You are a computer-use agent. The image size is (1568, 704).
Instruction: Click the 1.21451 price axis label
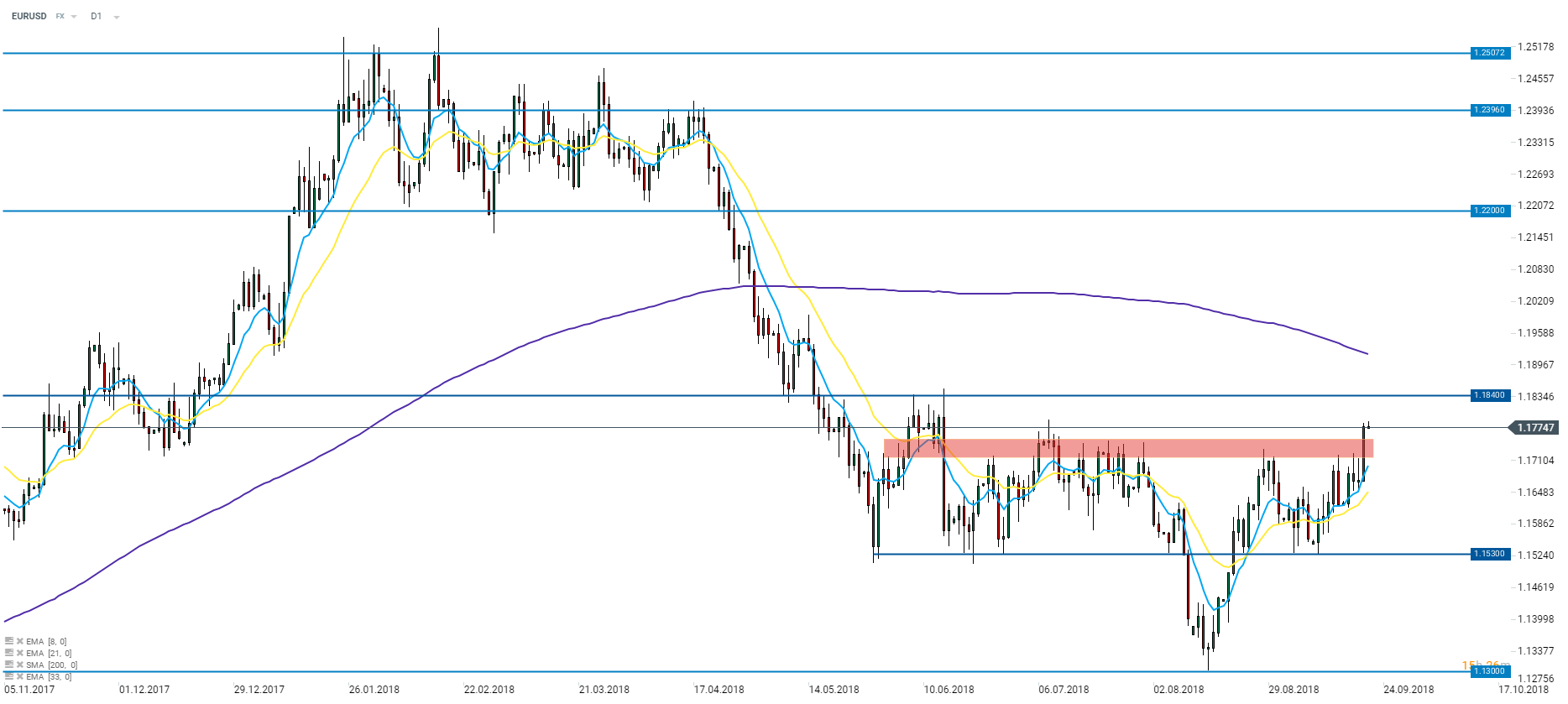click(x=1536, y=237)
